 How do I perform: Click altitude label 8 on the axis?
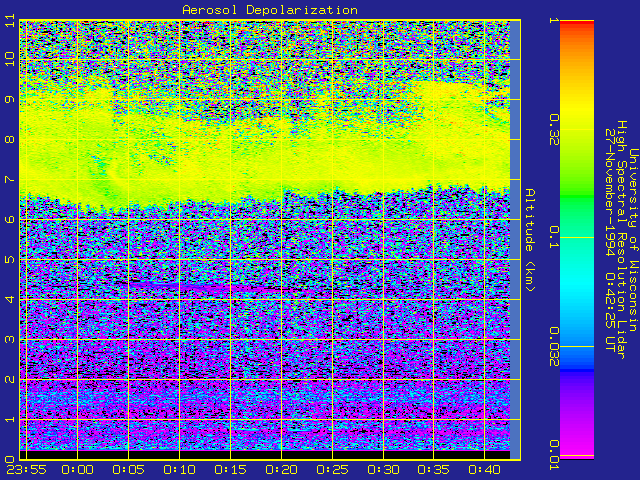coord(10,140)
